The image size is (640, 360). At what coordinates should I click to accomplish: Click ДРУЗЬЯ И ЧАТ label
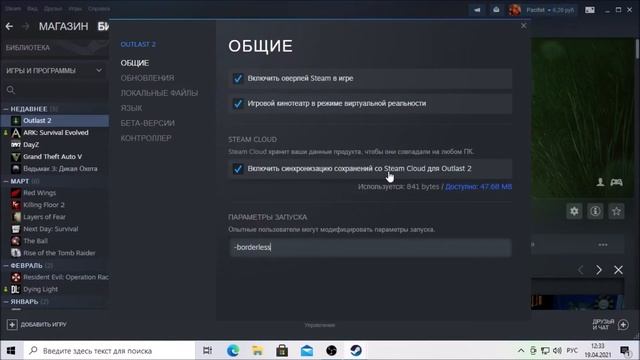pos(603,324)
